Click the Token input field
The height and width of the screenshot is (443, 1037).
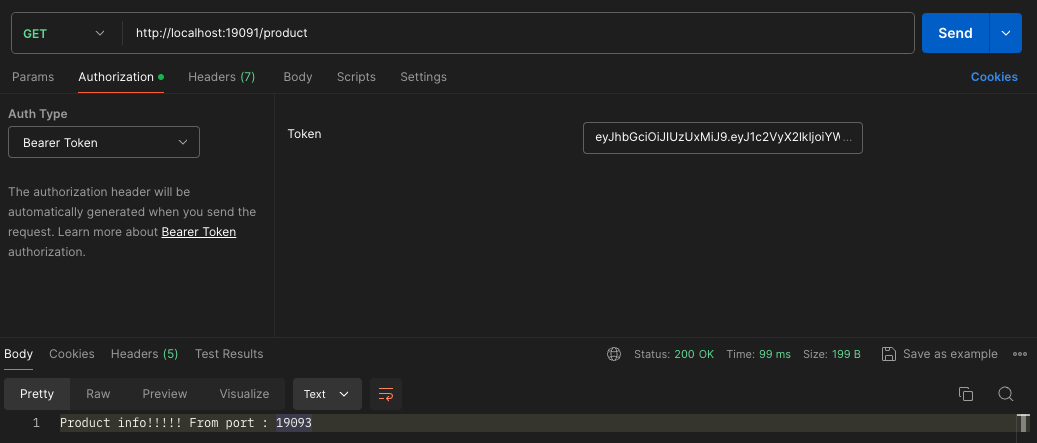(x=722, y=138)
